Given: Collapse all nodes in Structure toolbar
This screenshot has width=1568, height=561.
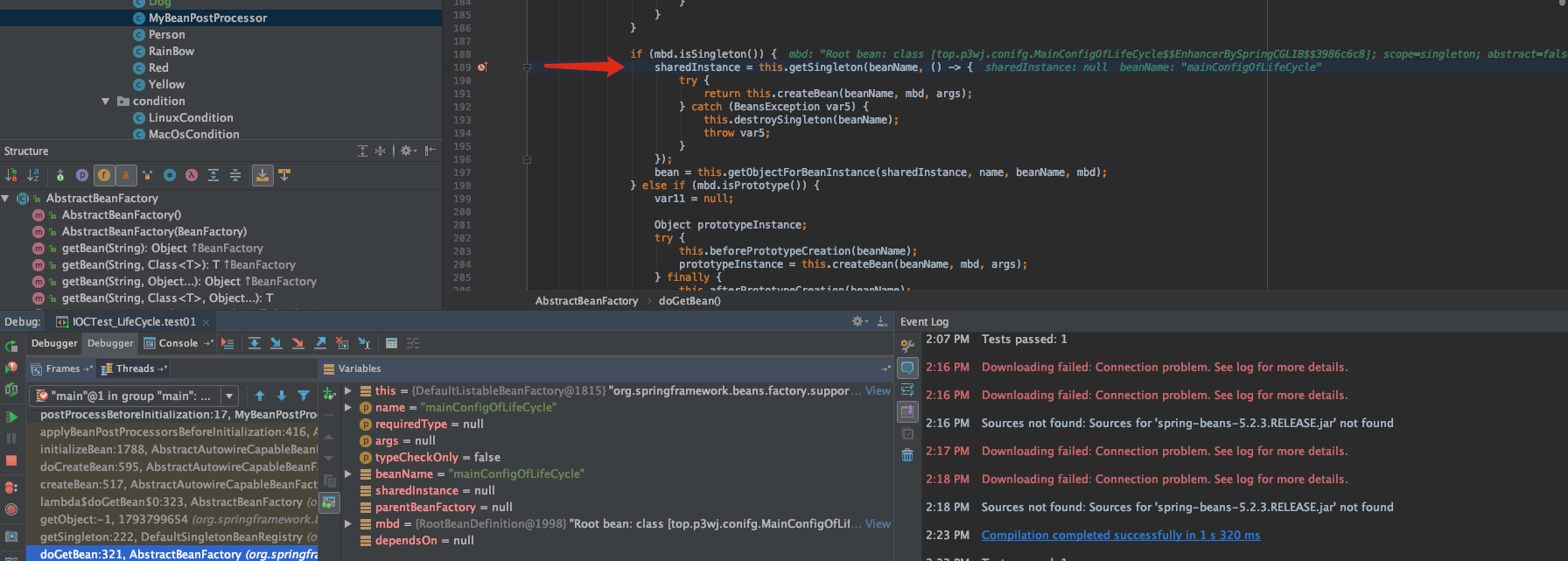Looking at the screenshot, I should pyautogui.click(x=235, y=175).
